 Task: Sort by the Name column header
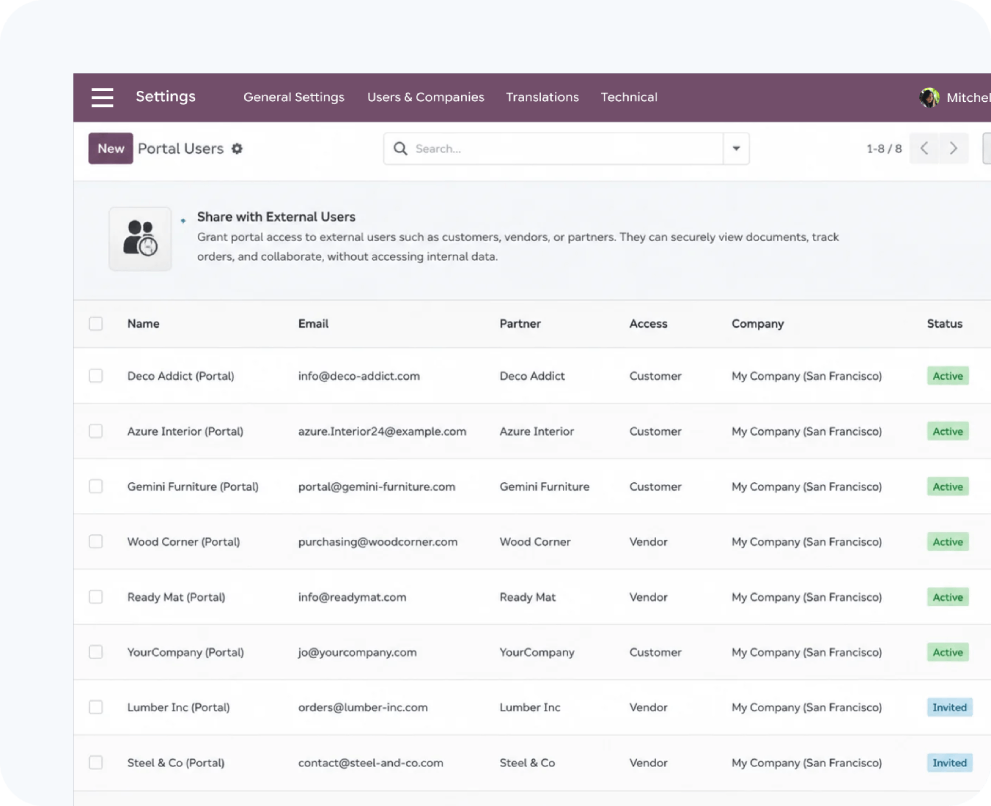coord(143,324)
